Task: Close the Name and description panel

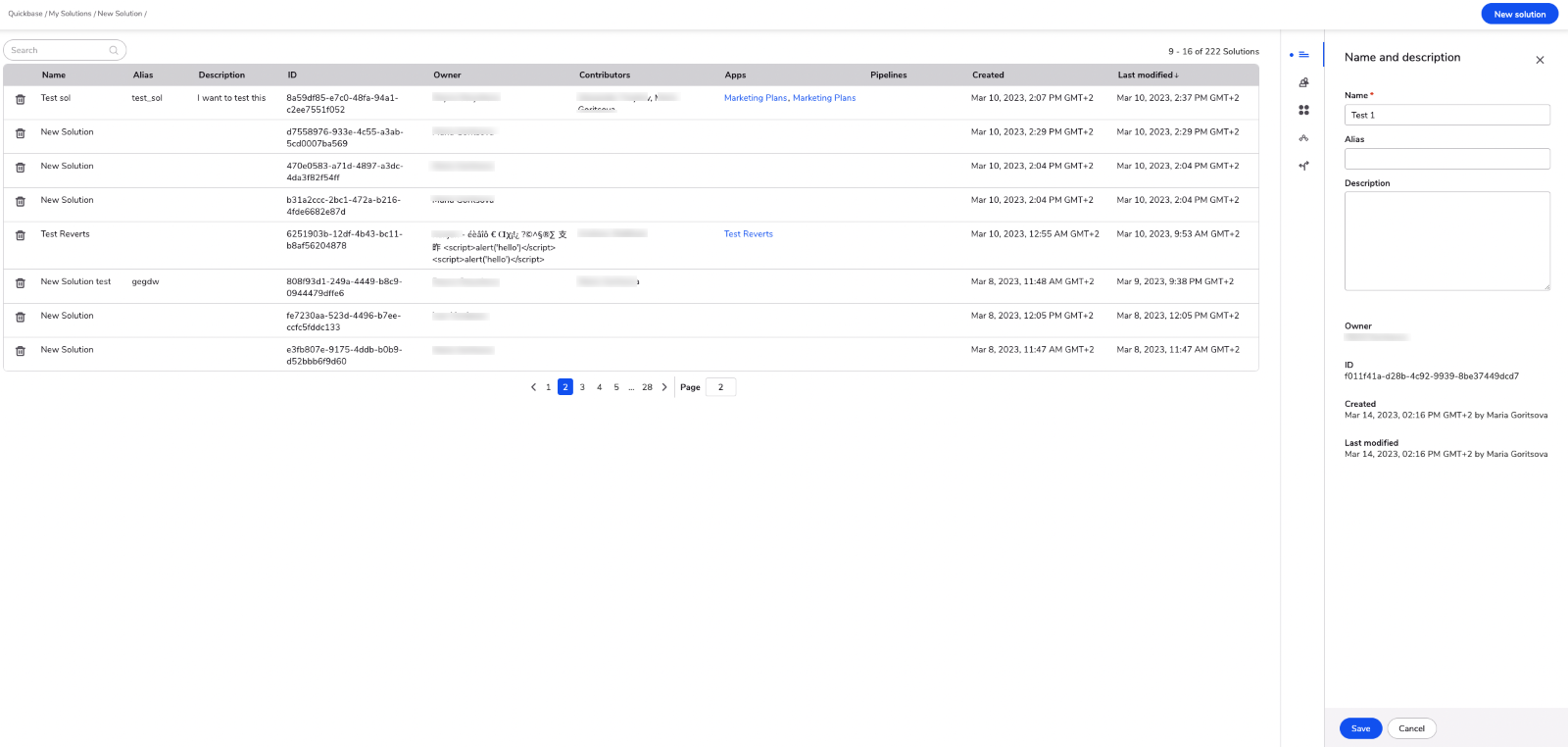Action: click(1540, 60)
